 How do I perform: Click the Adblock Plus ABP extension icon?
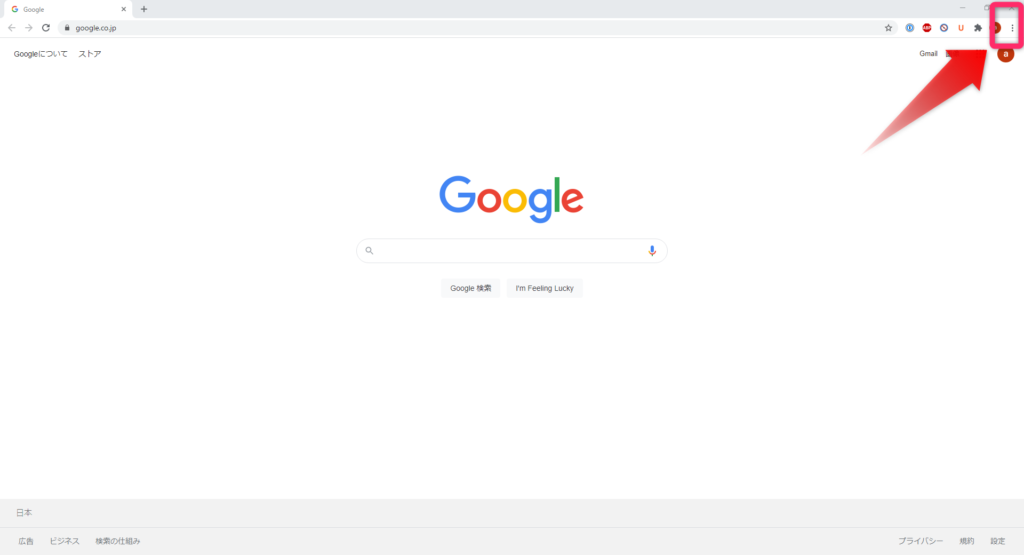[927, 28]
